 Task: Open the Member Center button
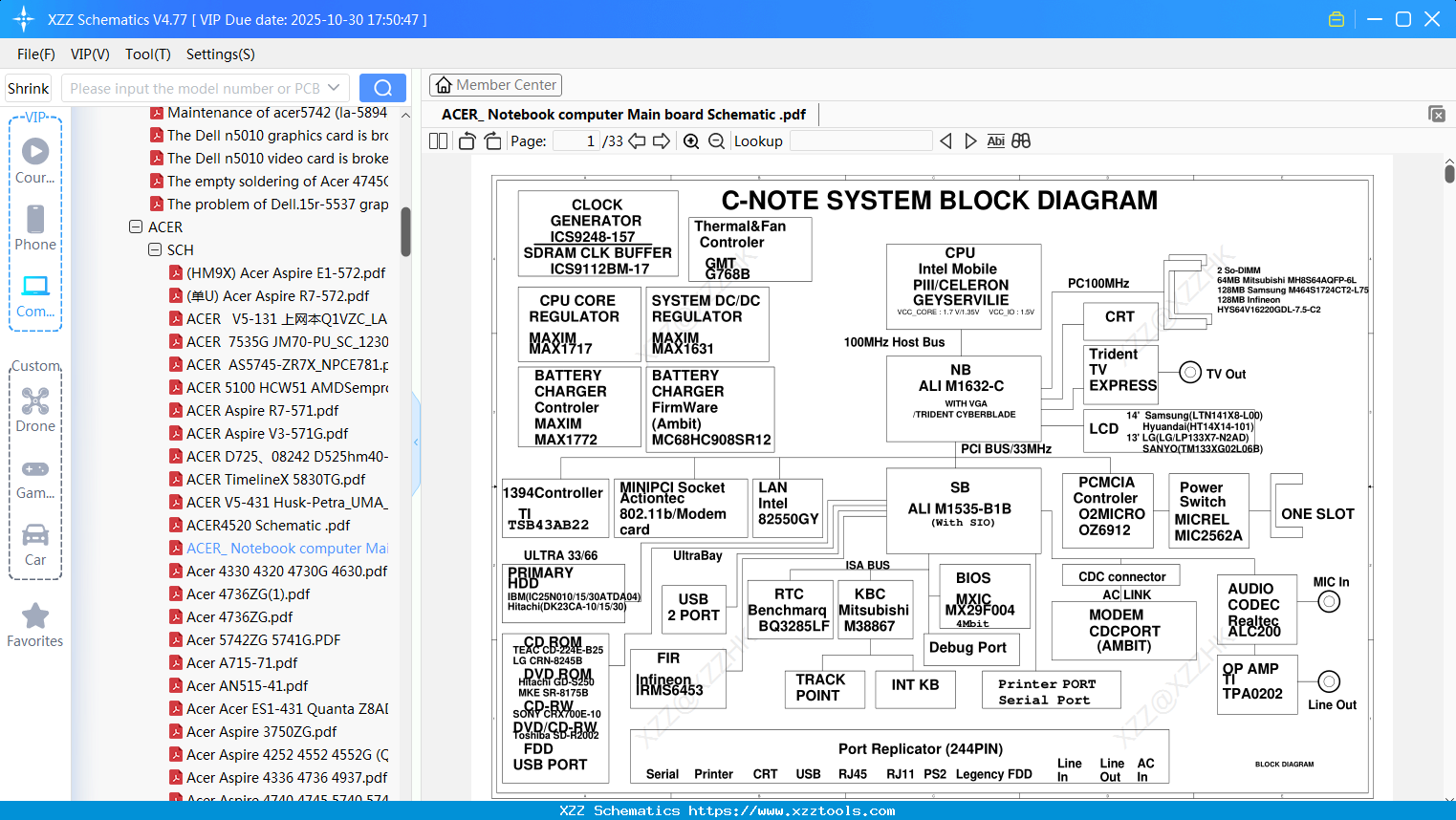tap(495, 85)
